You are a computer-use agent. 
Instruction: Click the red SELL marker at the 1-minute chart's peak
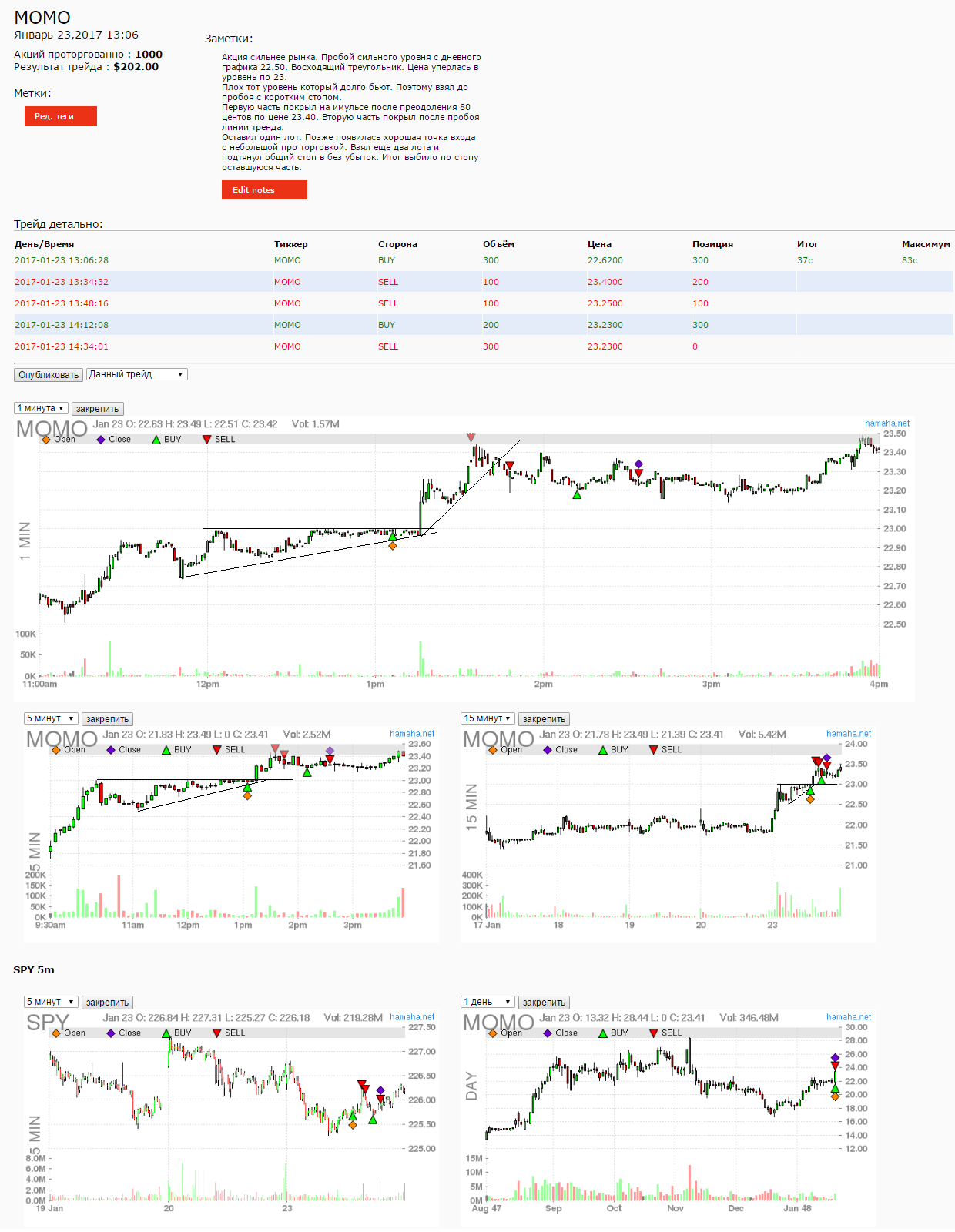pos(471,437)
